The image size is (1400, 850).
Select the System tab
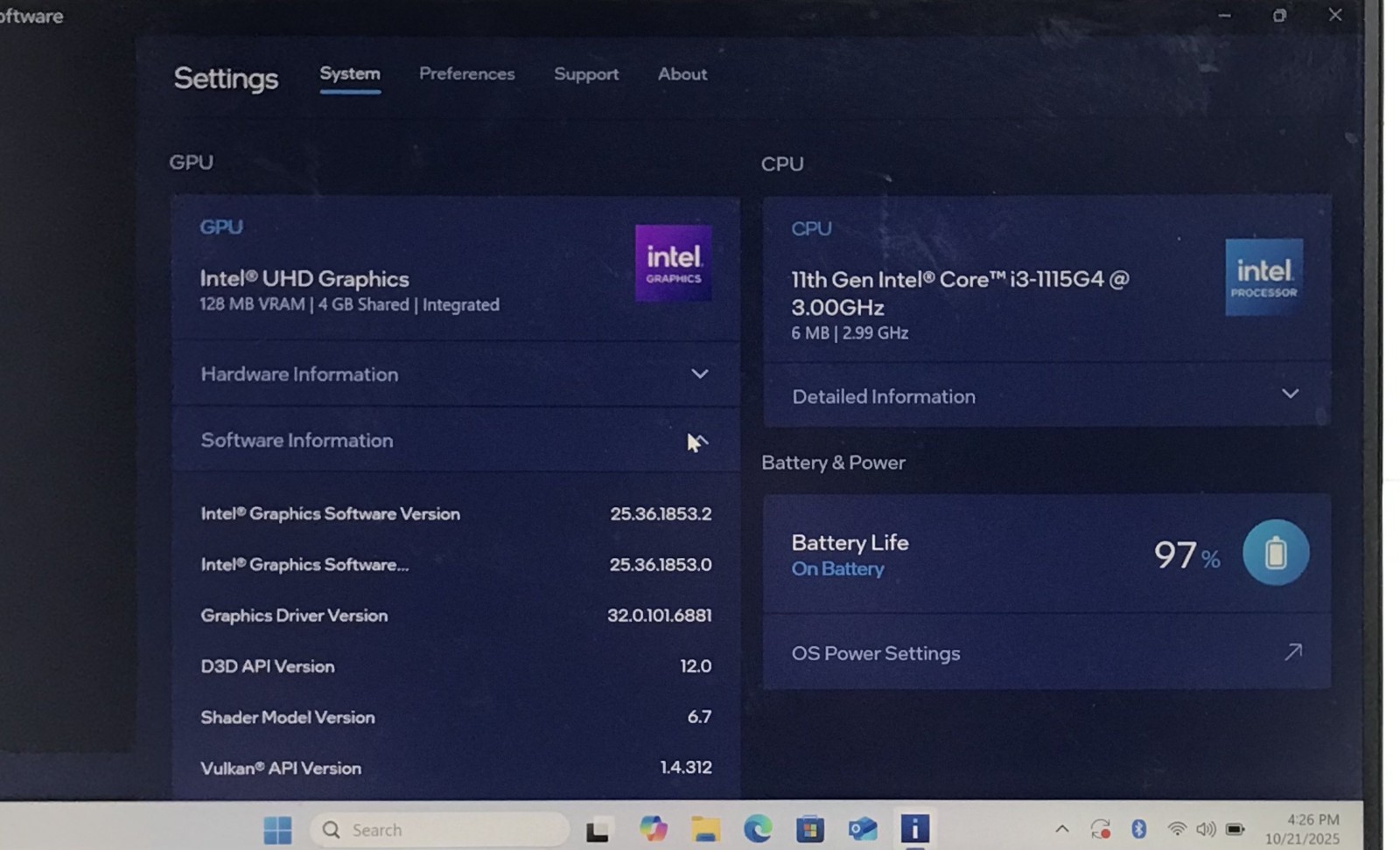pos(350,74)
